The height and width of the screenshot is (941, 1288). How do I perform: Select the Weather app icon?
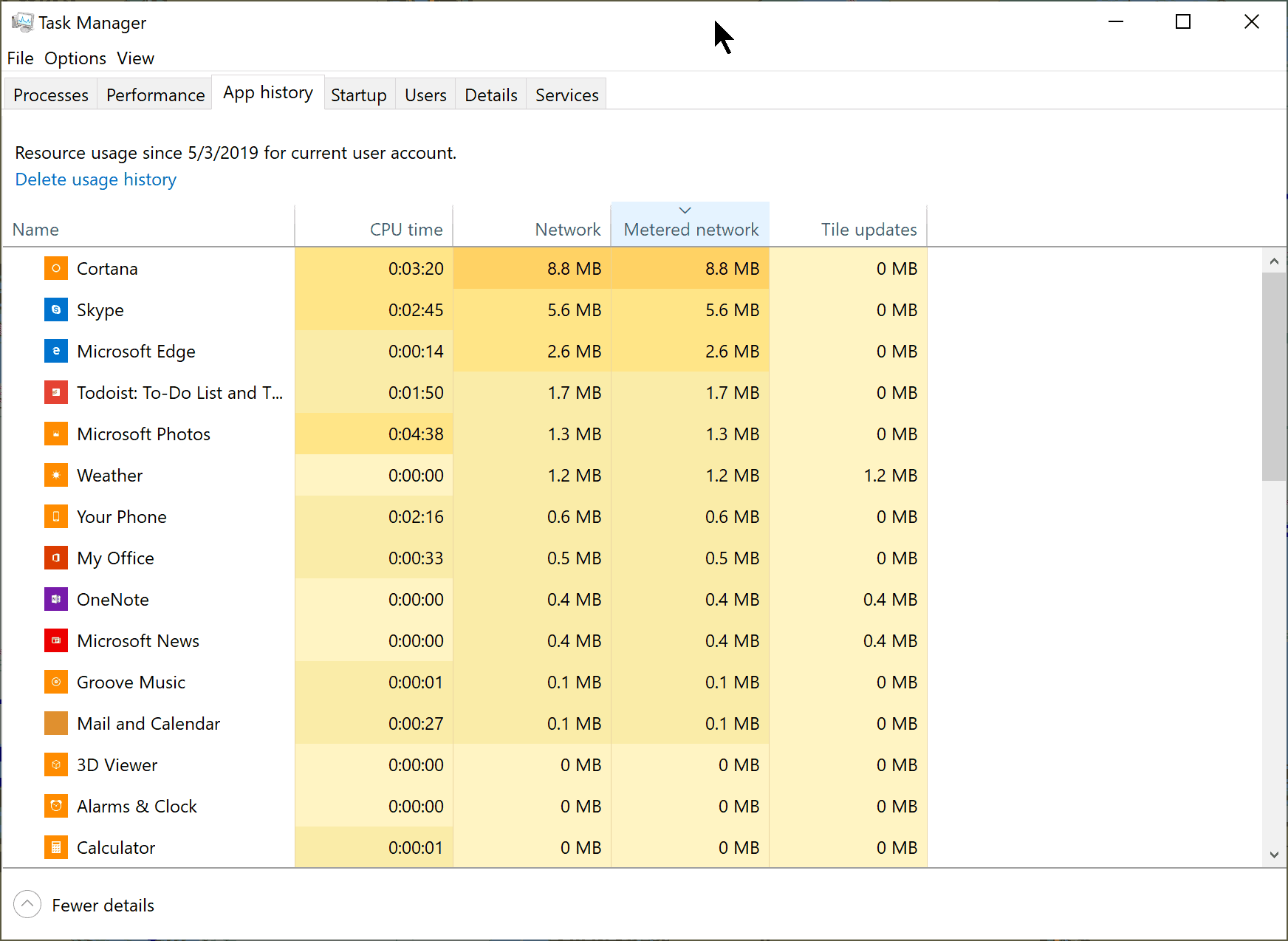pos(56,475)
